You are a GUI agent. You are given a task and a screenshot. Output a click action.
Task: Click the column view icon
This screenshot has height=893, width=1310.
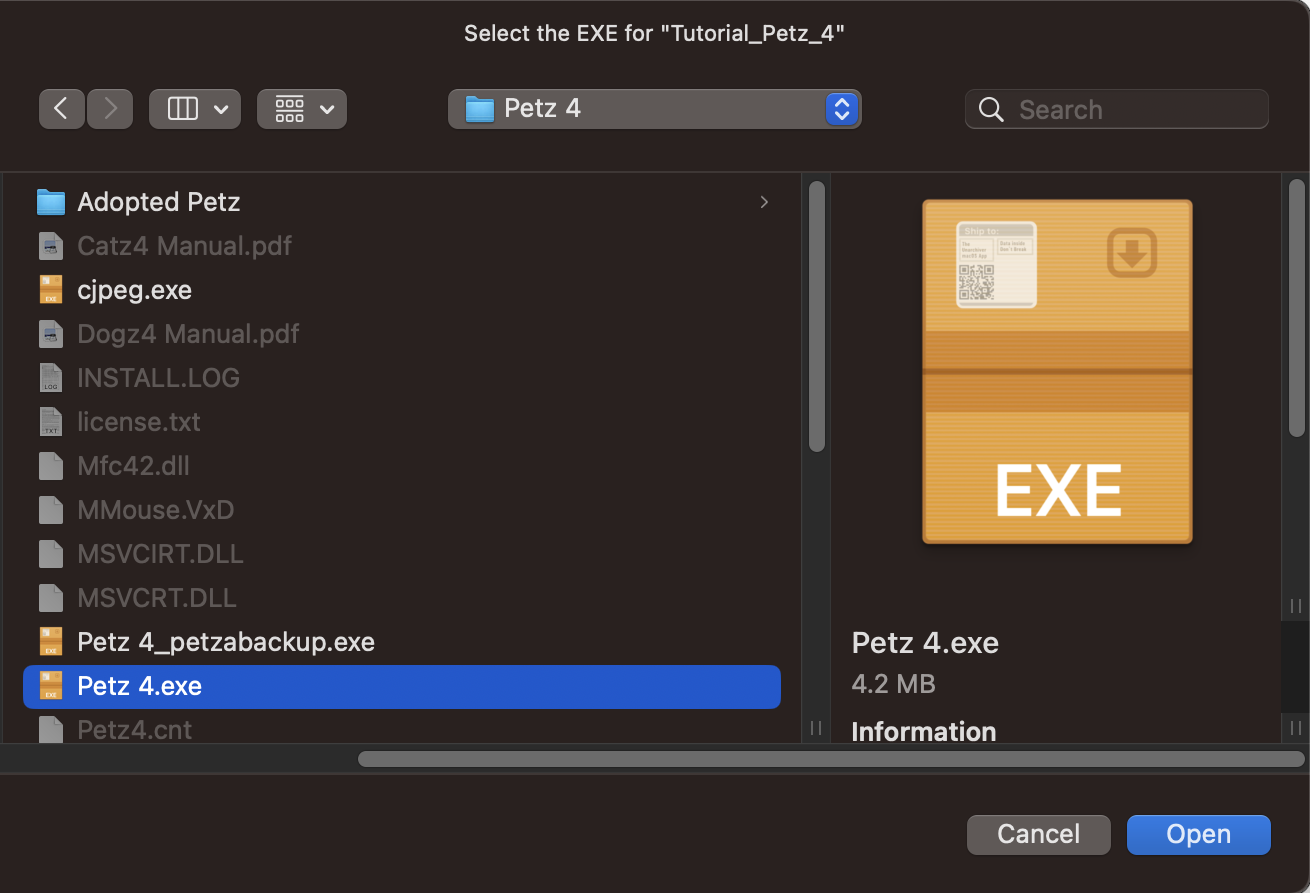point(183,109)
